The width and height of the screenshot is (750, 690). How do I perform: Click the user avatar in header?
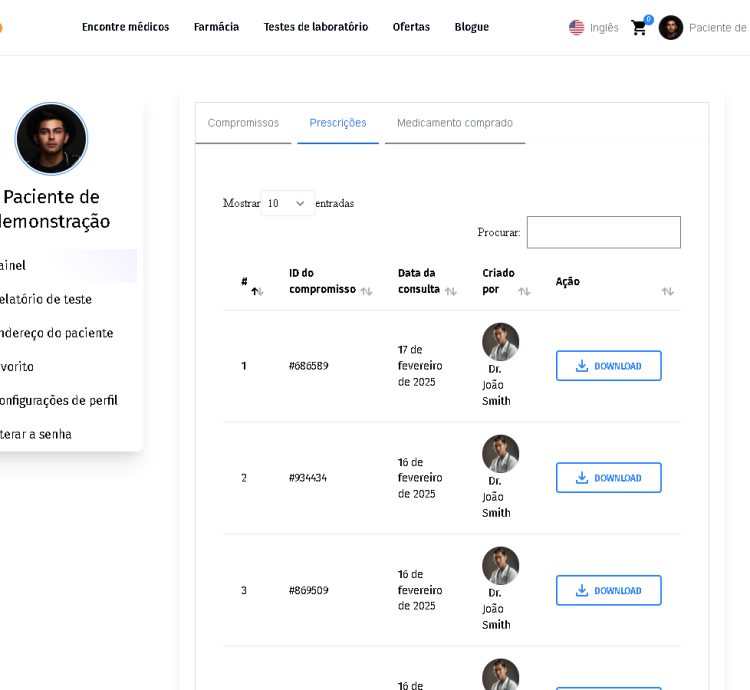pyautogui.click(x=671, y=28)
